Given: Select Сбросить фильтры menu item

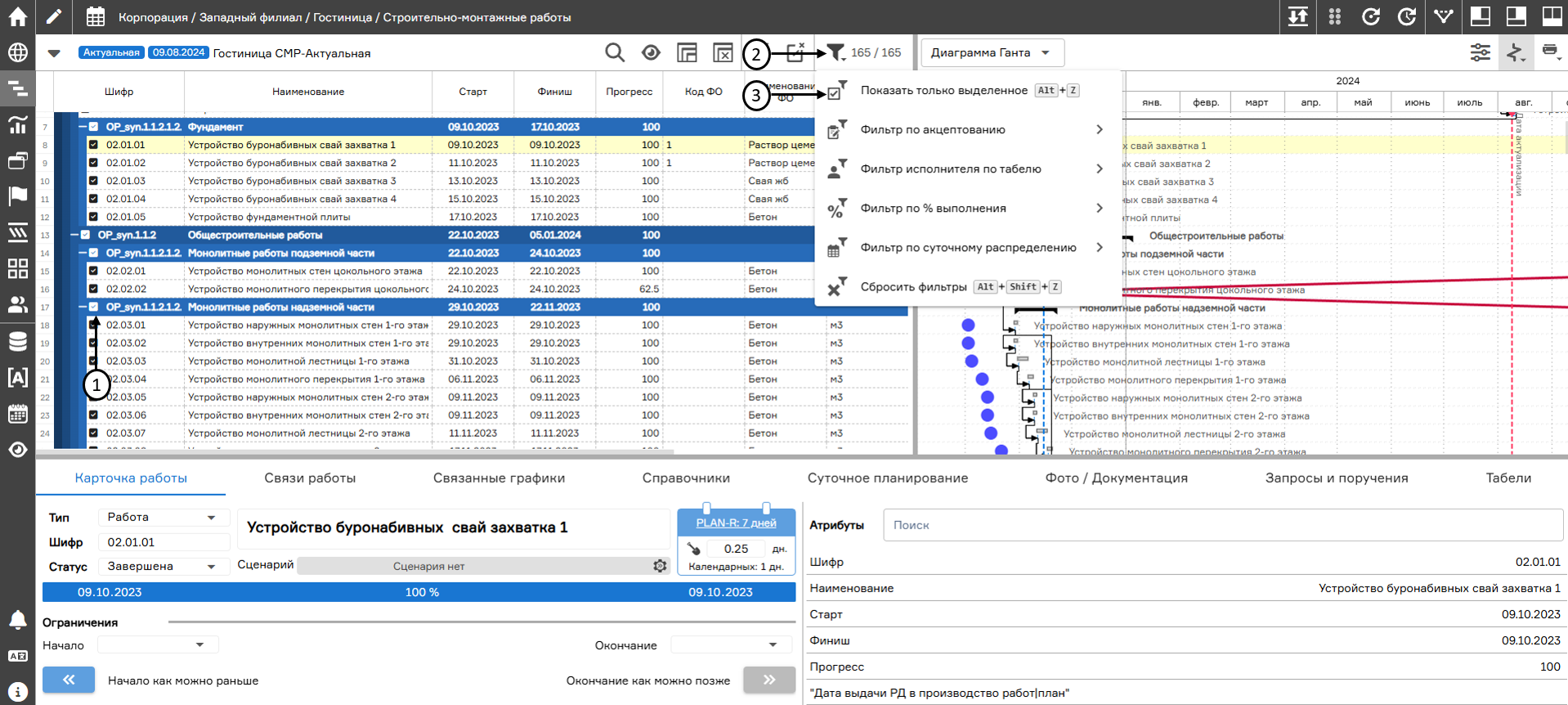Looking at the screenshot, I should click(970, 286).
